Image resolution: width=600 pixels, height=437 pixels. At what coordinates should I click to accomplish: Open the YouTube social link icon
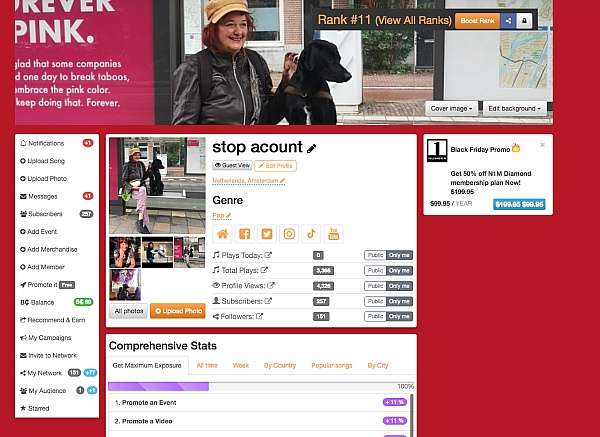[334, 234]
